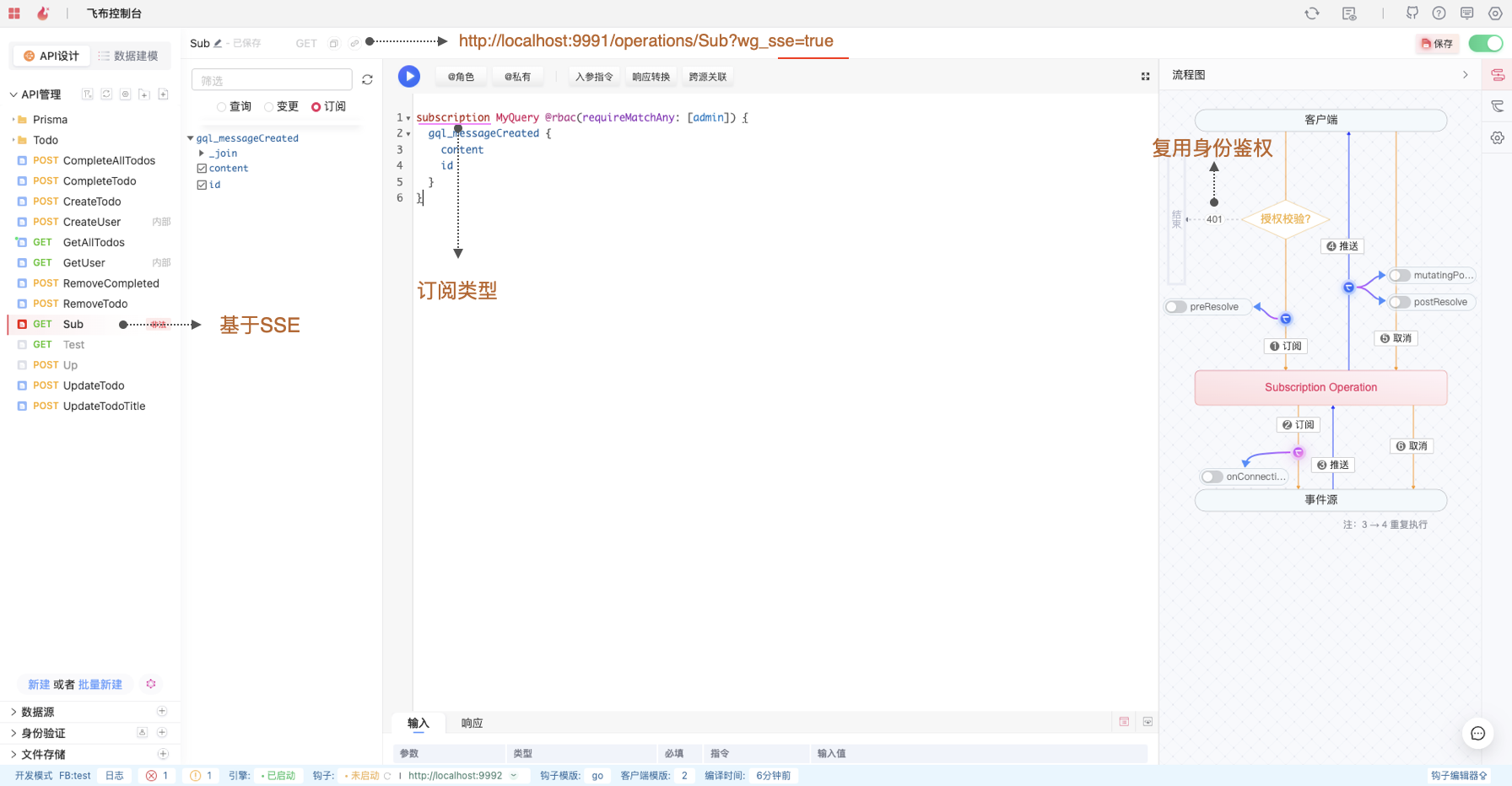Image resolution: width=1512 pixels, height=786 pixels.
Task: Enable the postResolve hook switch
Action: click(1401, 302)
